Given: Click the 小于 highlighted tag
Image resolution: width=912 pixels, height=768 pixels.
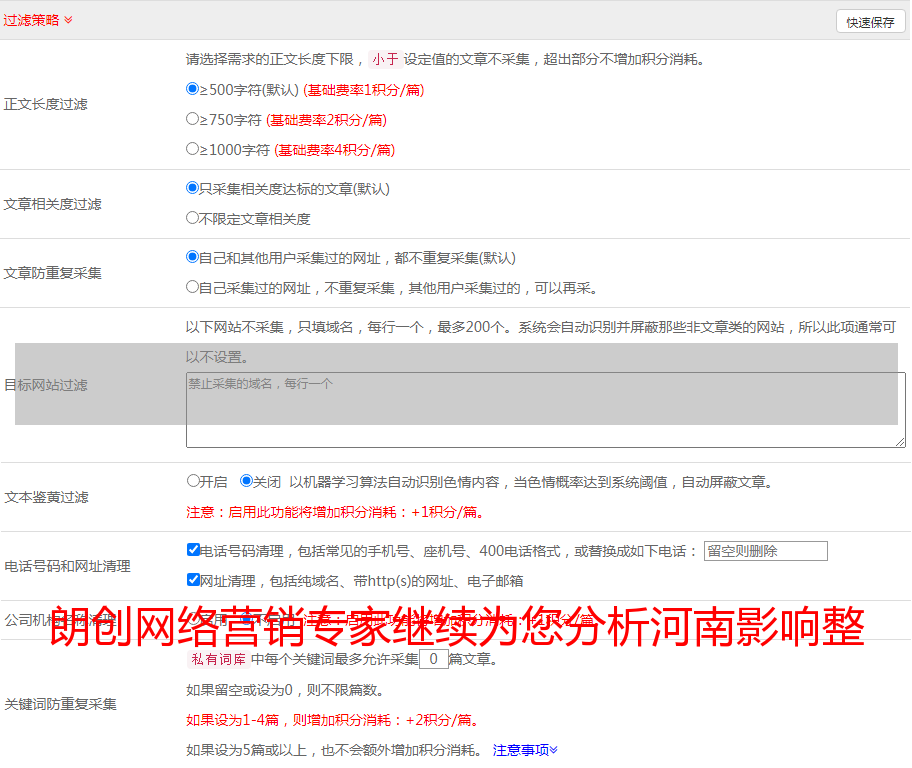Looking at the screenshot, I should coord(385,59).
